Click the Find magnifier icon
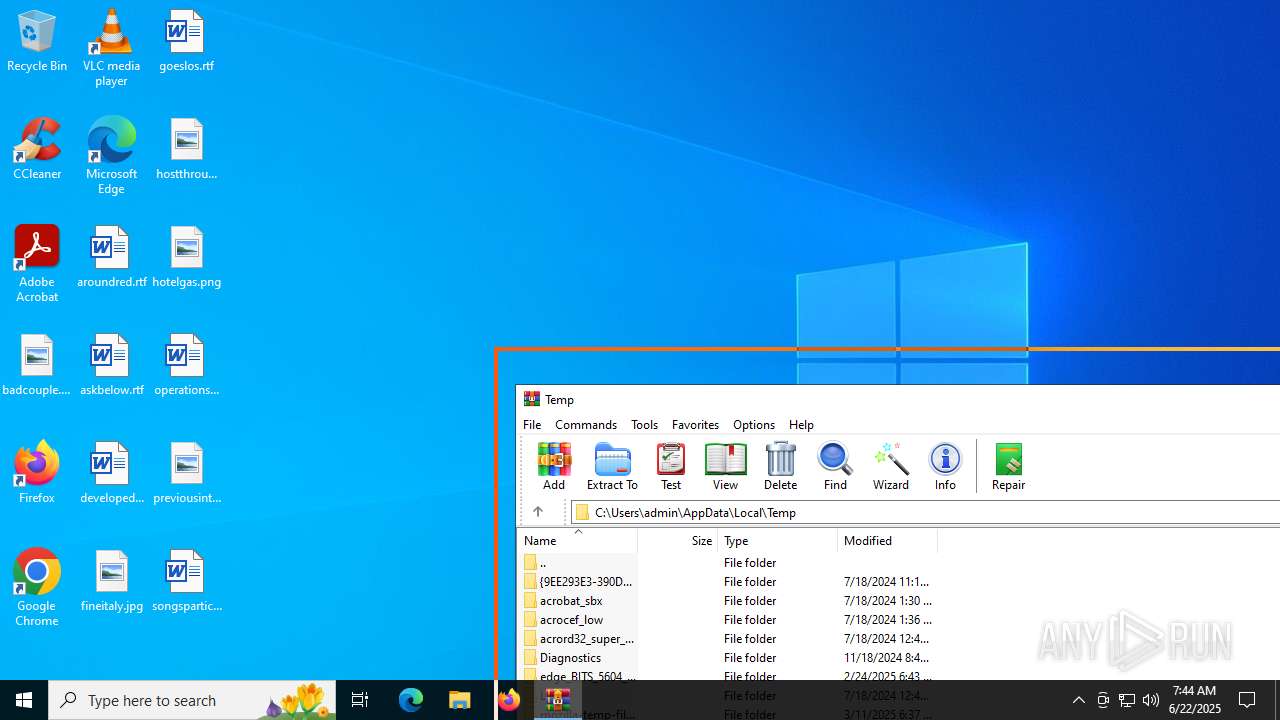The image size is (1280, 720). tap(835, 466)
